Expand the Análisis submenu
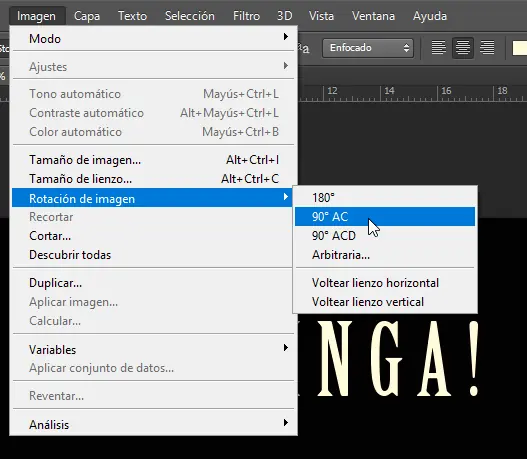 click(x=153, y=424)
